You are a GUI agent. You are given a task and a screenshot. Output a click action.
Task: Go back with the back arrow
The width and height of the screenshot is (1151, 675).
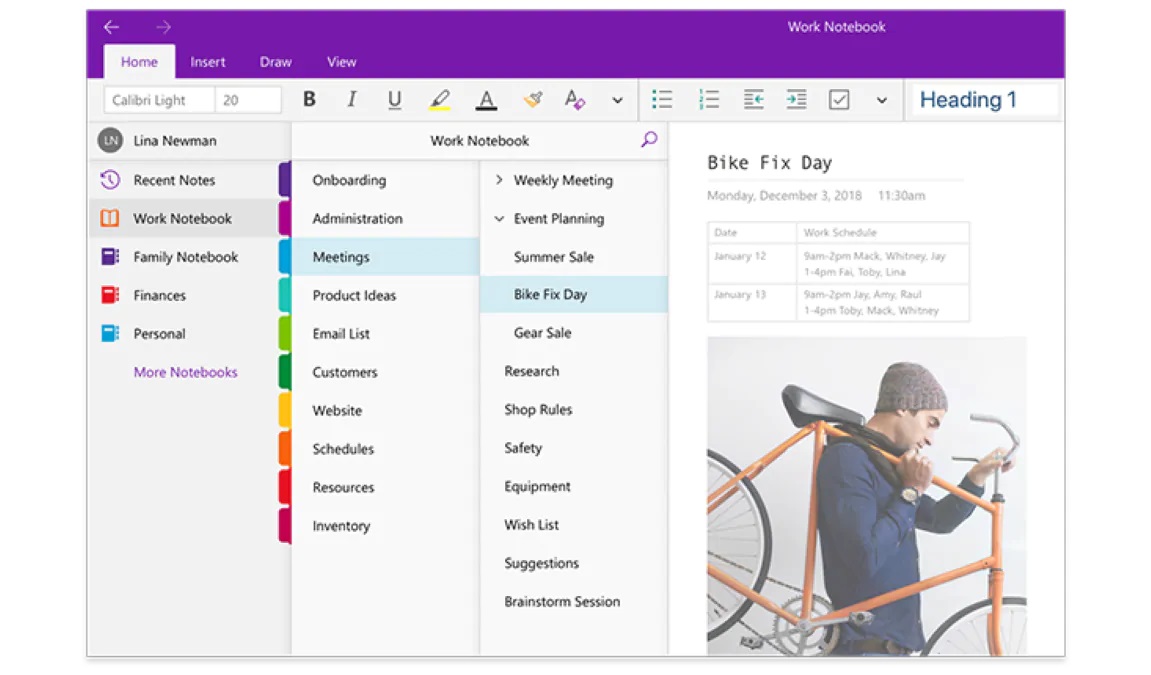point(112,27)
